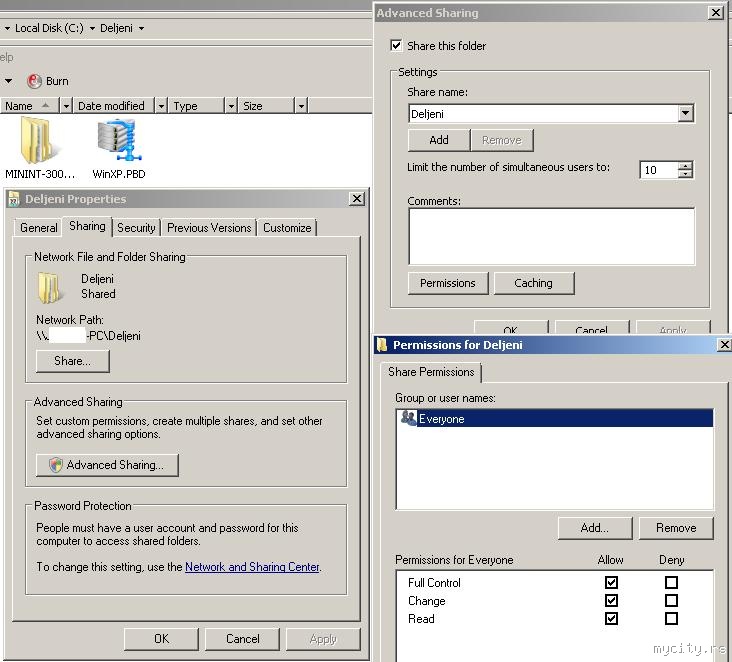Click the Deljeni folder icon in Sharing tab

(x=49, y=287)
